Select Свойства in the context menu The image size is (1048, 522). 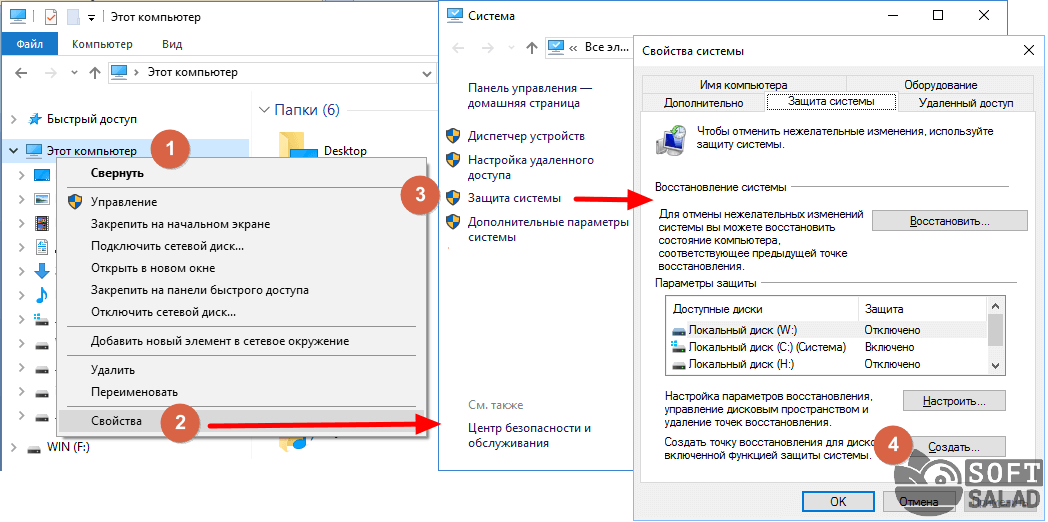[x=117, y=421]
